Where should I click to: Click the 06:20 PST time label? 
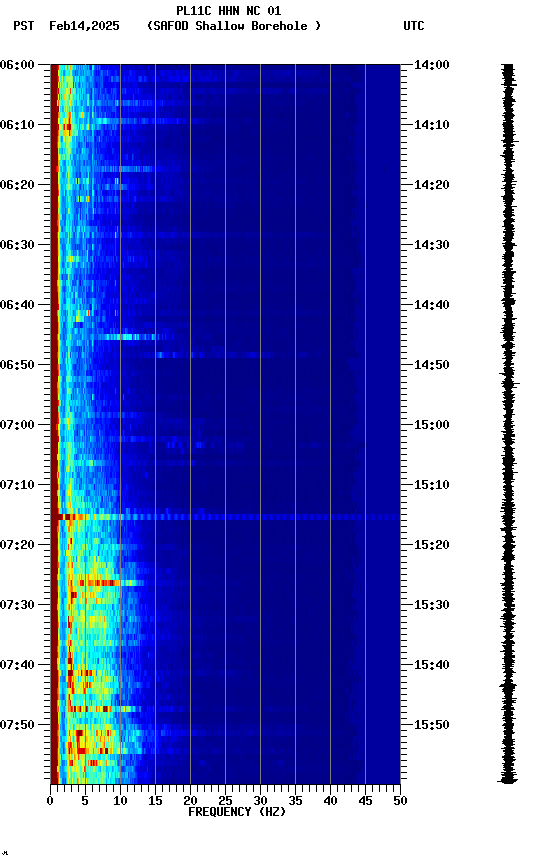pyautogui.click(x=17, y=185)
